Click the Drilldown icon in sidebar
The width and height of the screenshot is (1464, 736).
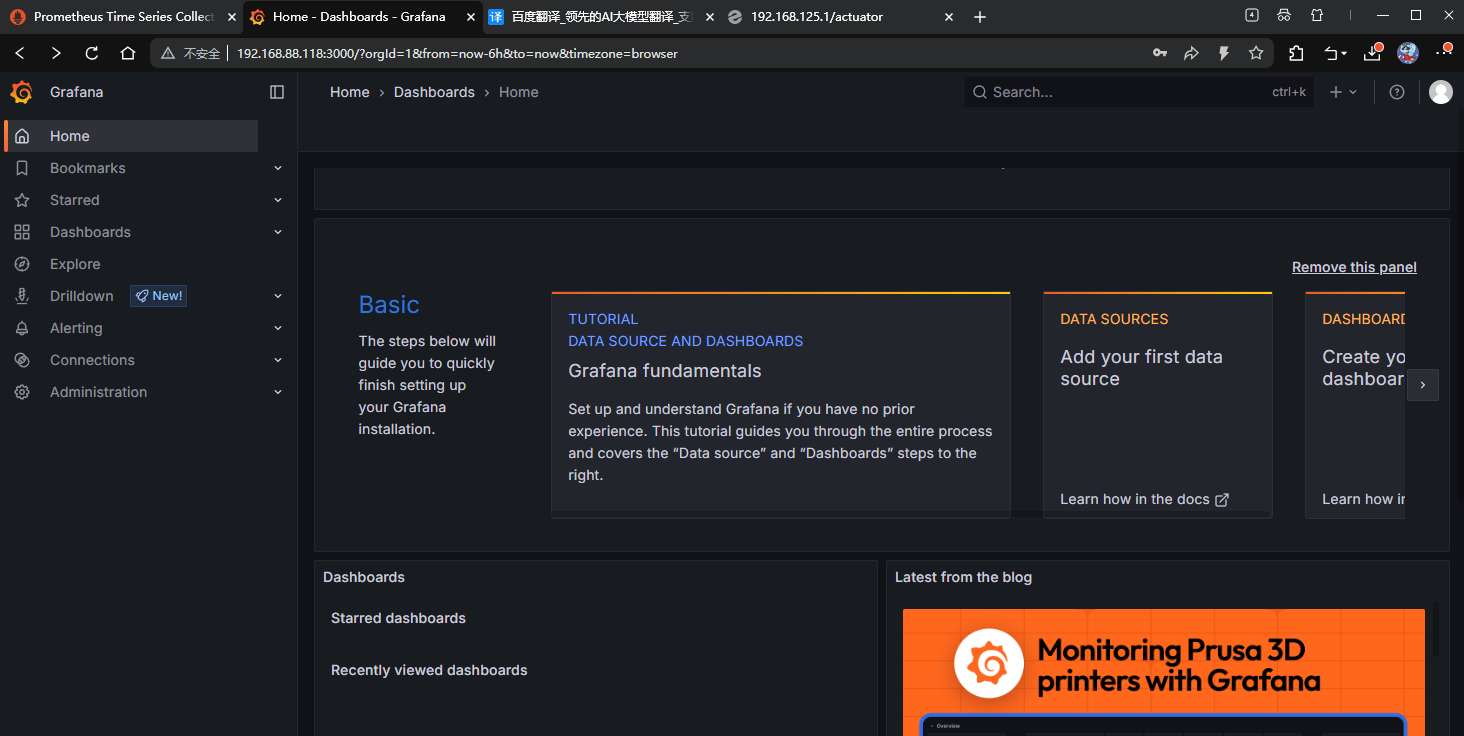[22, 296]
